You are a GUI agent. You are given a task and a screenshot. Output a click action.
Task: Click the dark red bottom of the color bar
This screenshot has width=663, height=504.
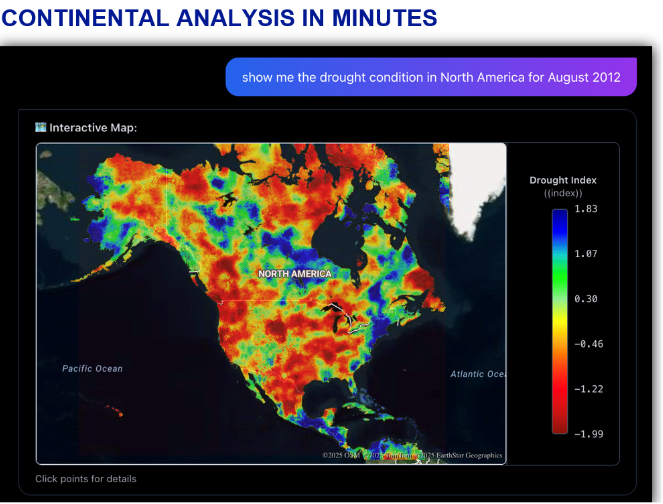(559, 423)
